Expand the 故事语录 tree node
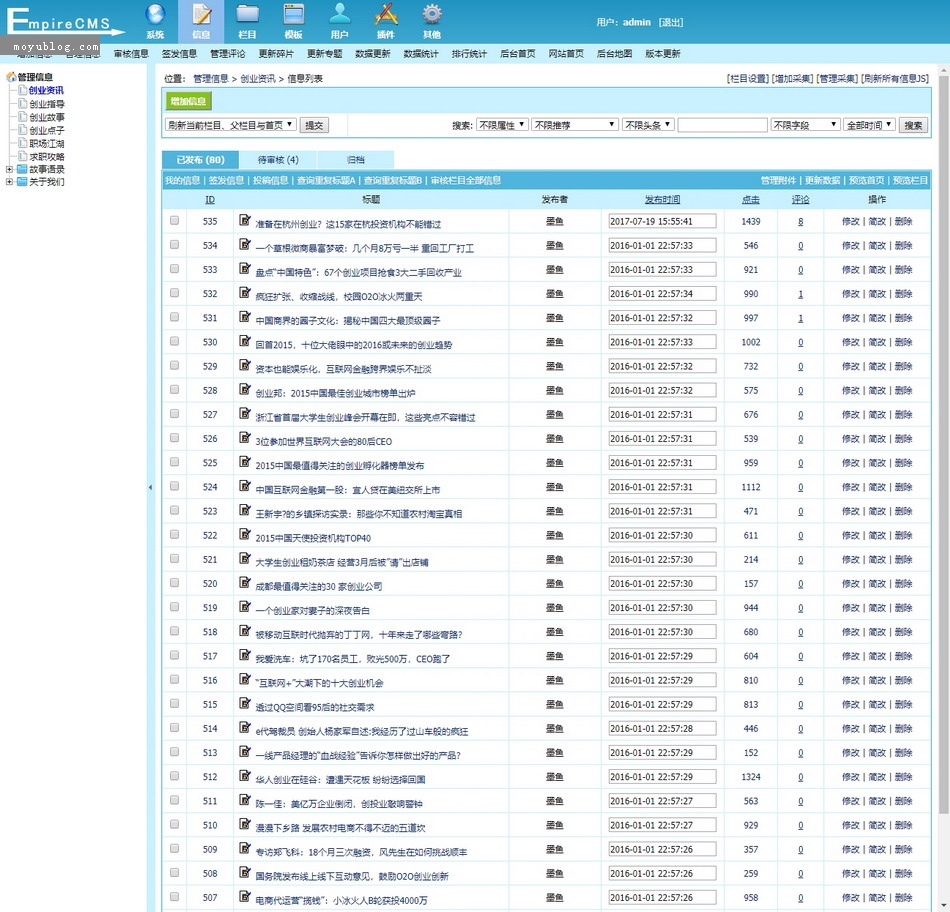950x912 pixels. tap(9, 169)
